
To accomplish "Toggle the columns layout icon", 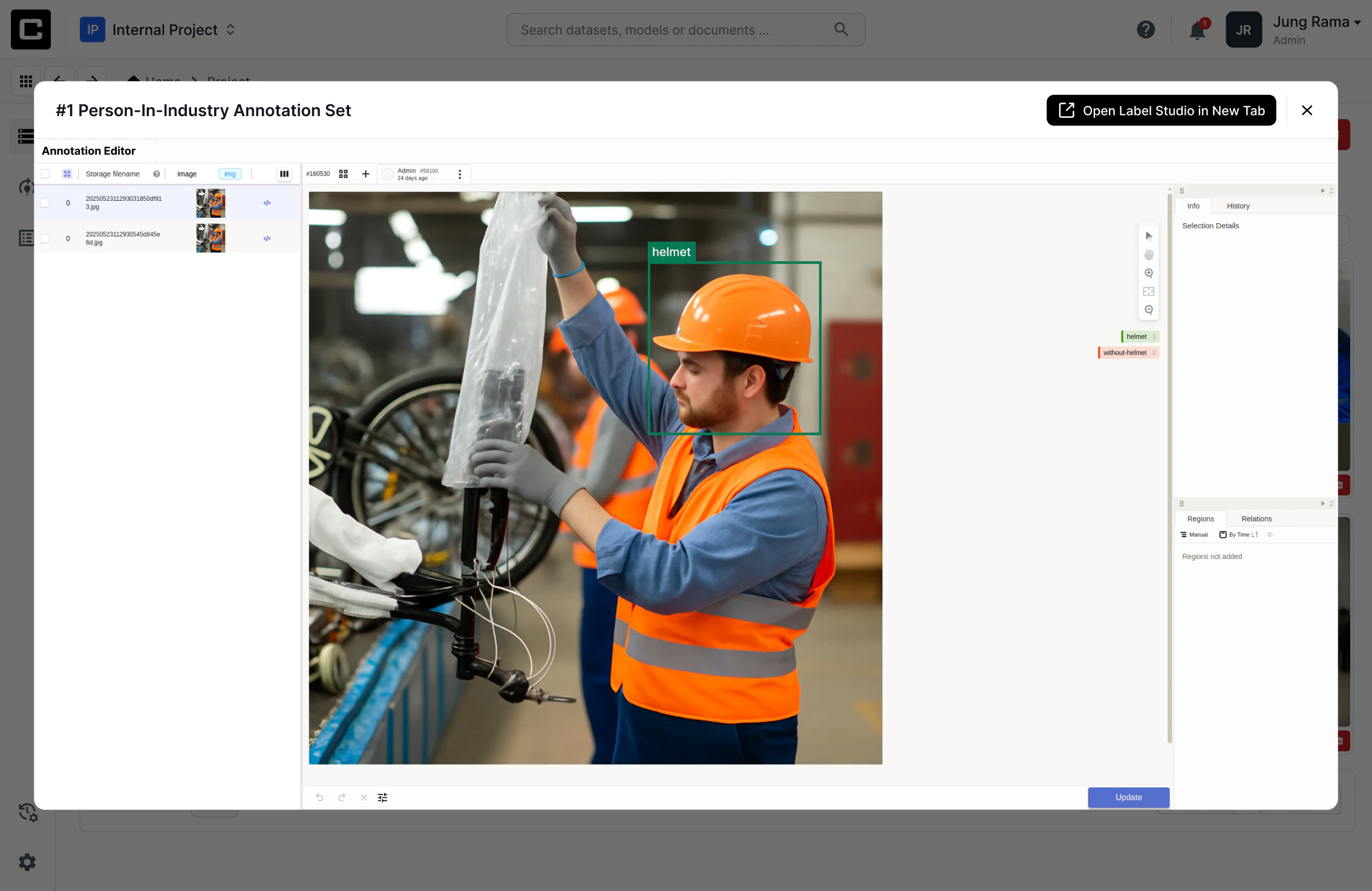I will click(x=284, y=174).
